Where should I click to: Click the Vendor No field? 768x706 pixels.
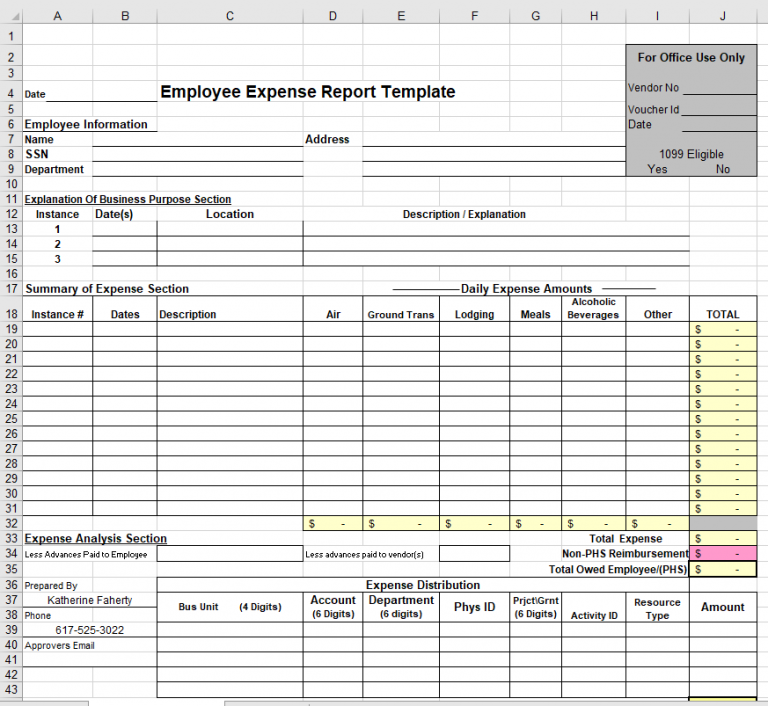[720, 88]
